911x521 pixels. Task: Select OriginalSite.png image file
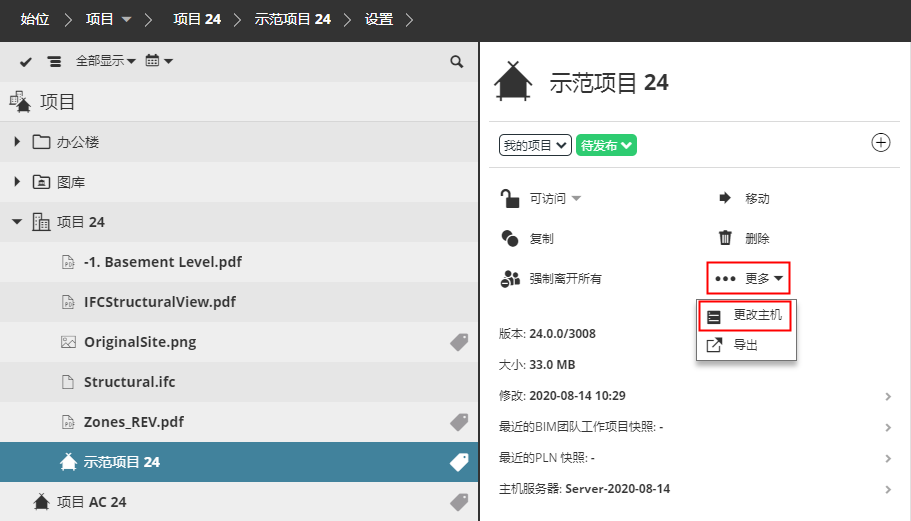point(239,342)
